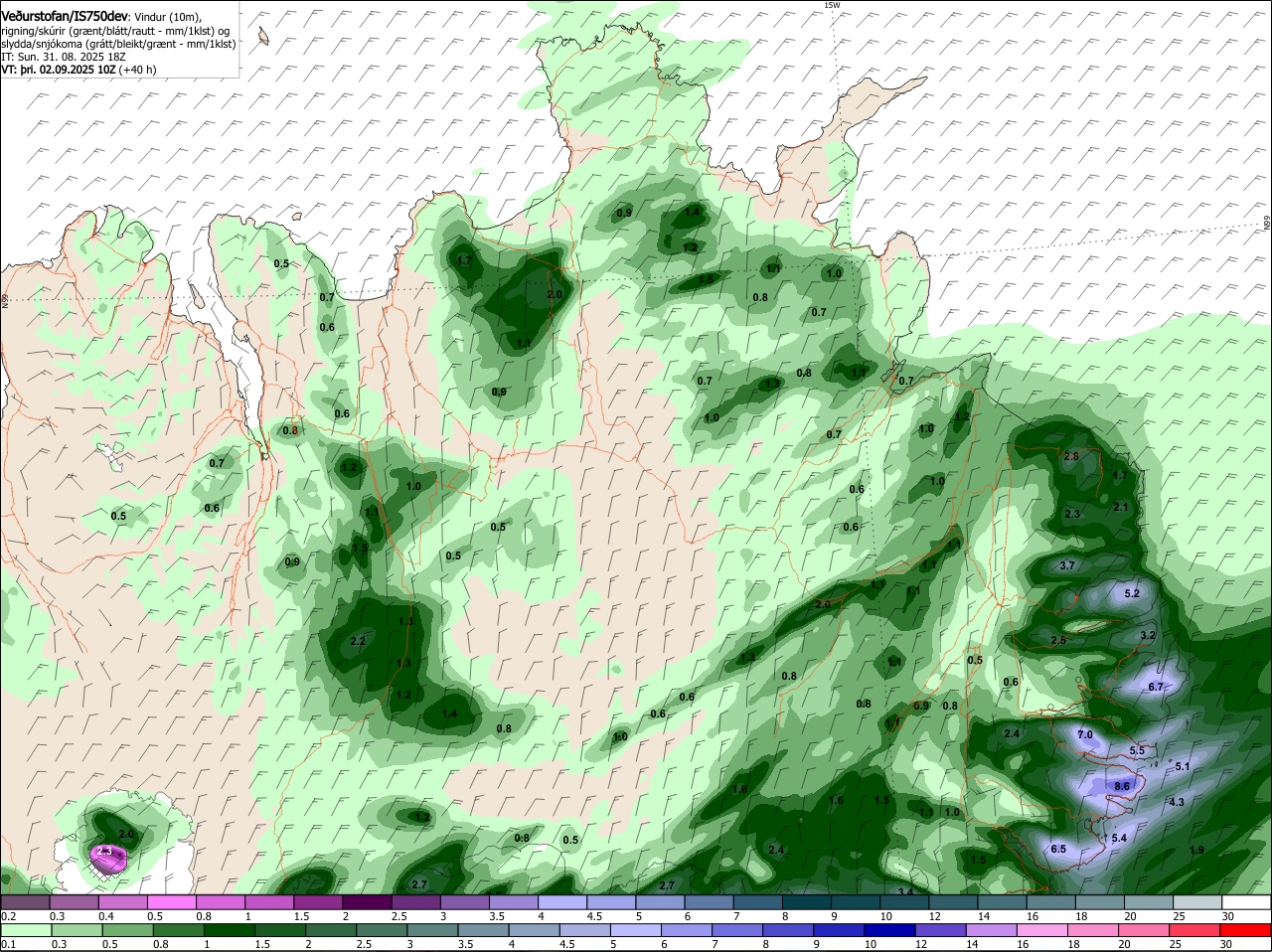The image size is (1272, 952).
Task: Click the VT: þri. 02.09.2025 10Z (+40 h) line
Action: tap(79, 70)
